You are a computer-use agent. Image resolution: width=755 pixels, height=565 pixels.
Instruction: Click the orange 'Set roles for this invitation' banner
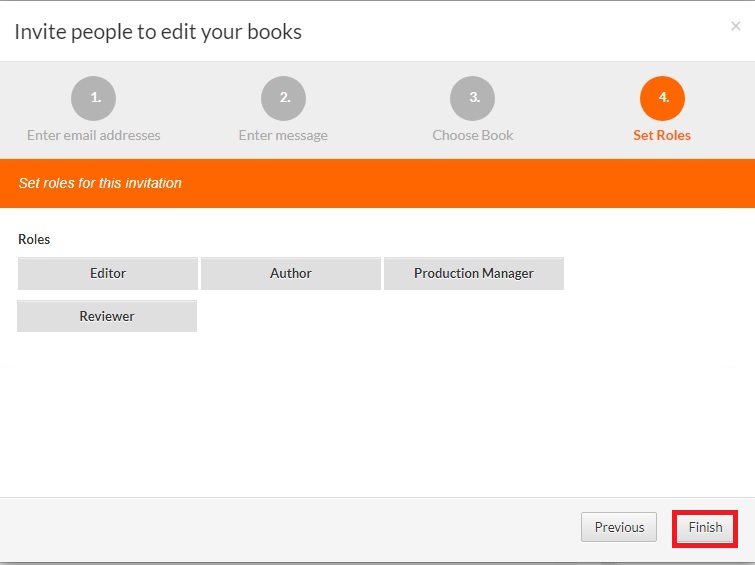click(x=377, y=184)
